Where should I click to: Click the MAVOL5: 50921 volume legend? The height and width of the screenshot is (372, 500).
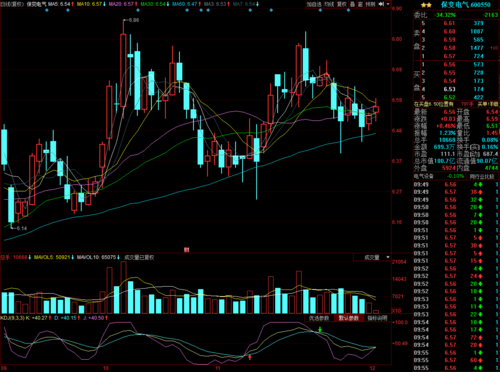point(52,257)
